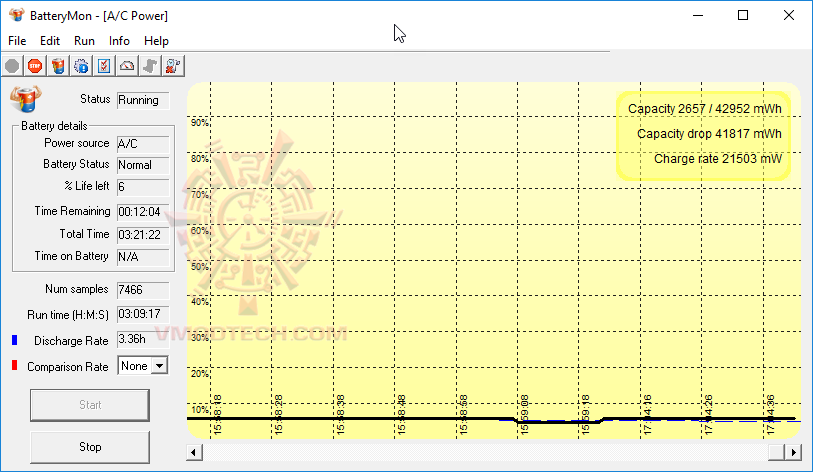Click the graph scrollbar right arrow

pos(793,452)
